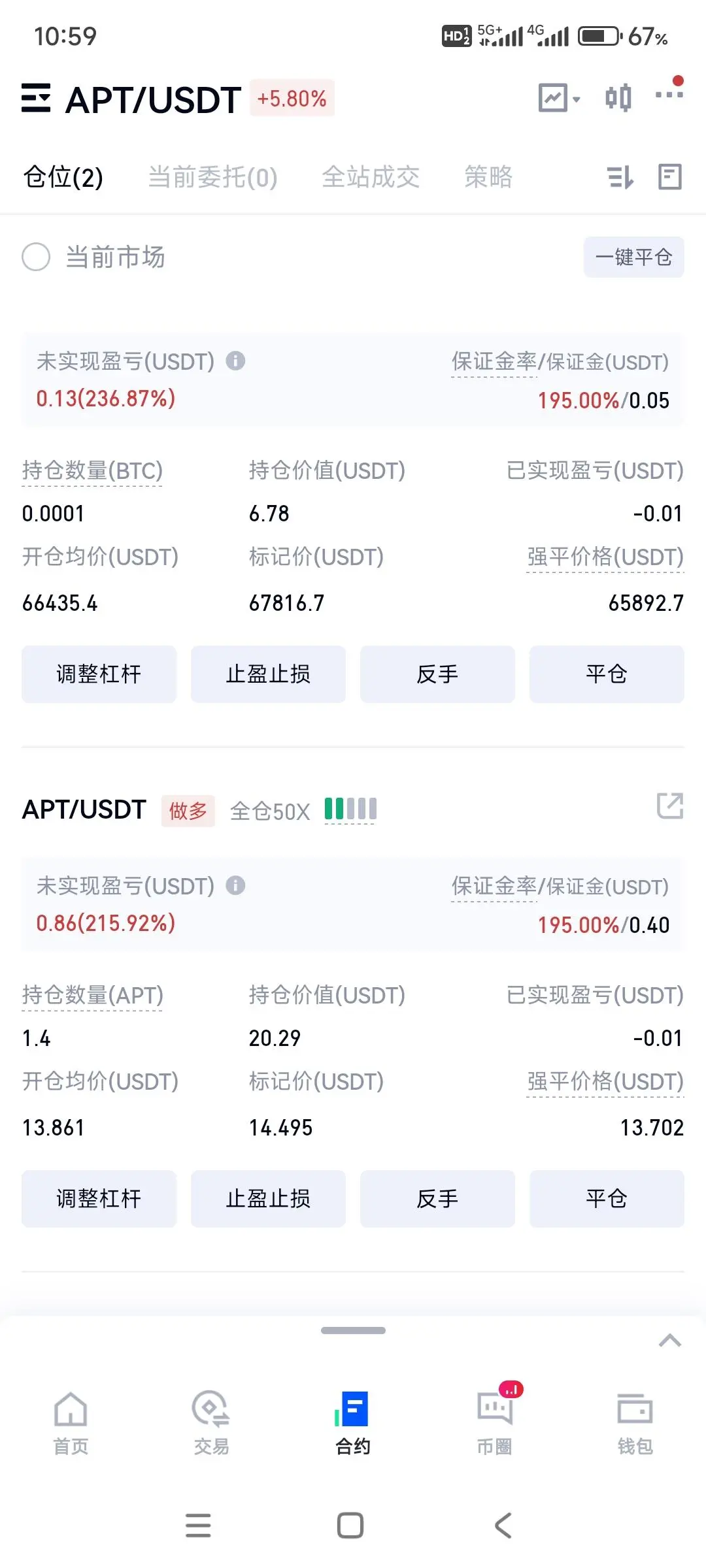Share the APT/USDT position via export icon
Screen dimensions: 706x1568
click(x=670, y=806)
